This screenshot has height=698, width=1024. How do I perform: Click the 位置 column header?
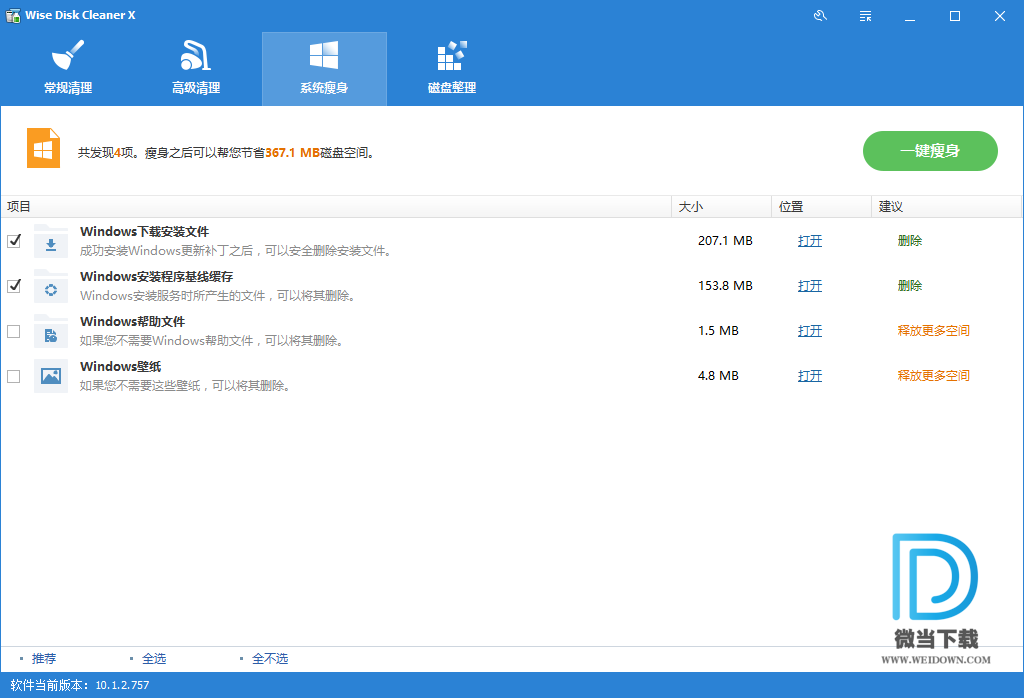coord(822,207)
